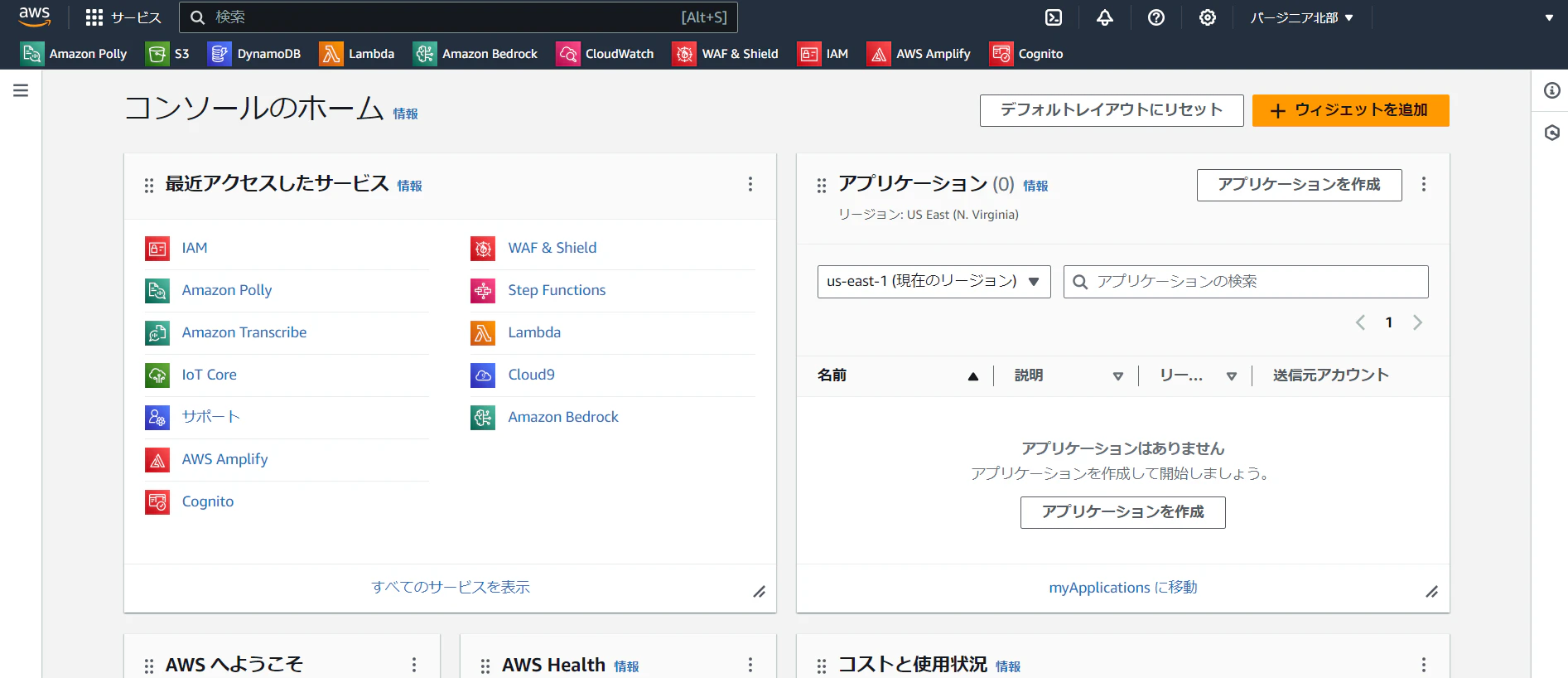Open options menu for アプリケーション widget
The height and width of the screenshot is (678, 1568).
pos(1424,184)
